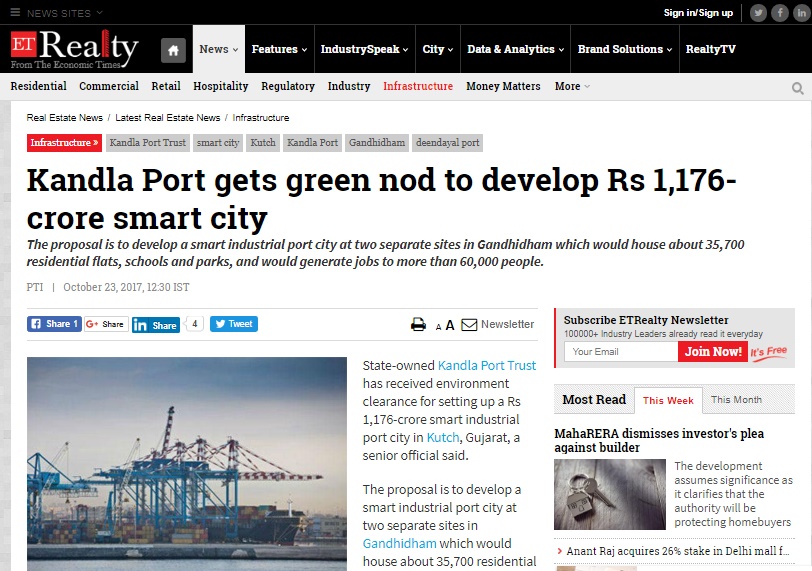Click the deendayal port tag

447,143
